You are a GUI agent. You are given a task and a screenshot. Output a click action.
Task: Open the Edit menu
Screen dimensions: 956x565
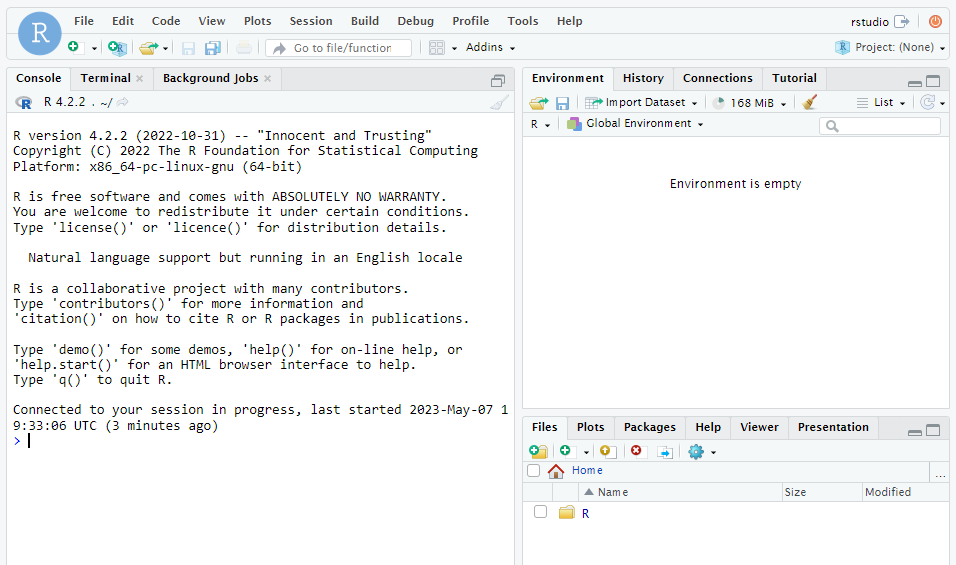tap(123, 21)
